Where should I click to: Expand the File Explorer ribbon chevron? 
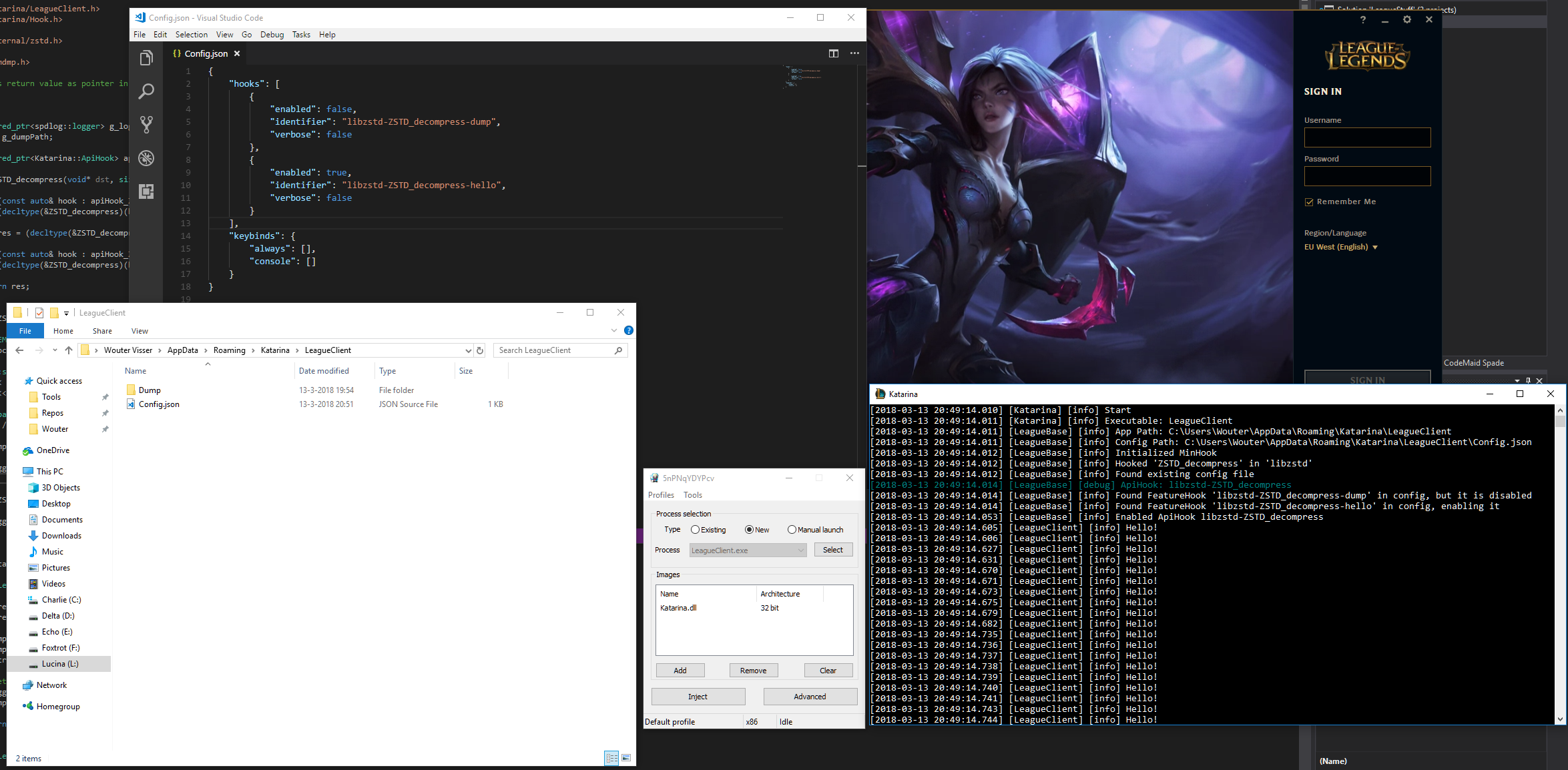click(614, 330)
